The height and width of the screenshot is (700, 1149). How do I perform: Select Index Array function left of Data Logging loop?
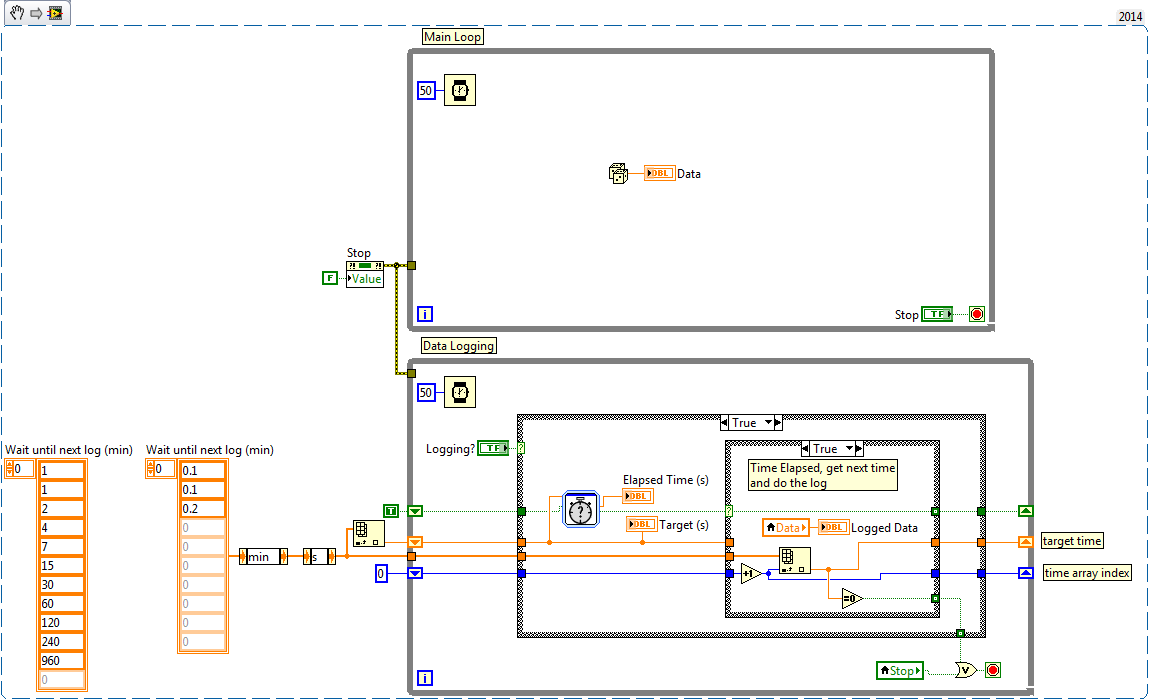click(x=369, y=534)
